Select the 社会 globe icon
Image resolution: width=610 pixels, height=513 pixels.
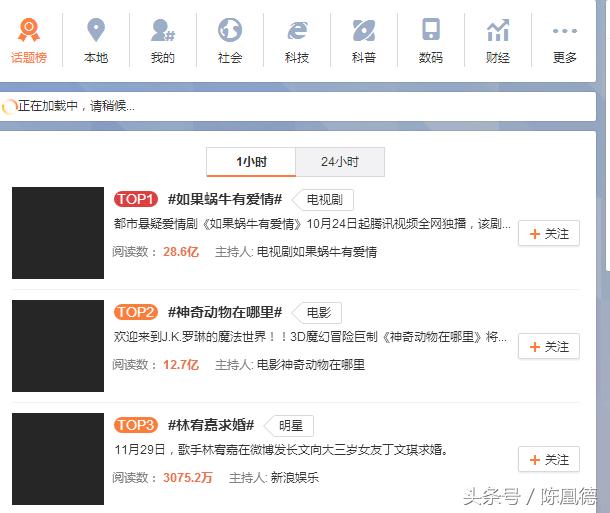[x=230, y=30]
